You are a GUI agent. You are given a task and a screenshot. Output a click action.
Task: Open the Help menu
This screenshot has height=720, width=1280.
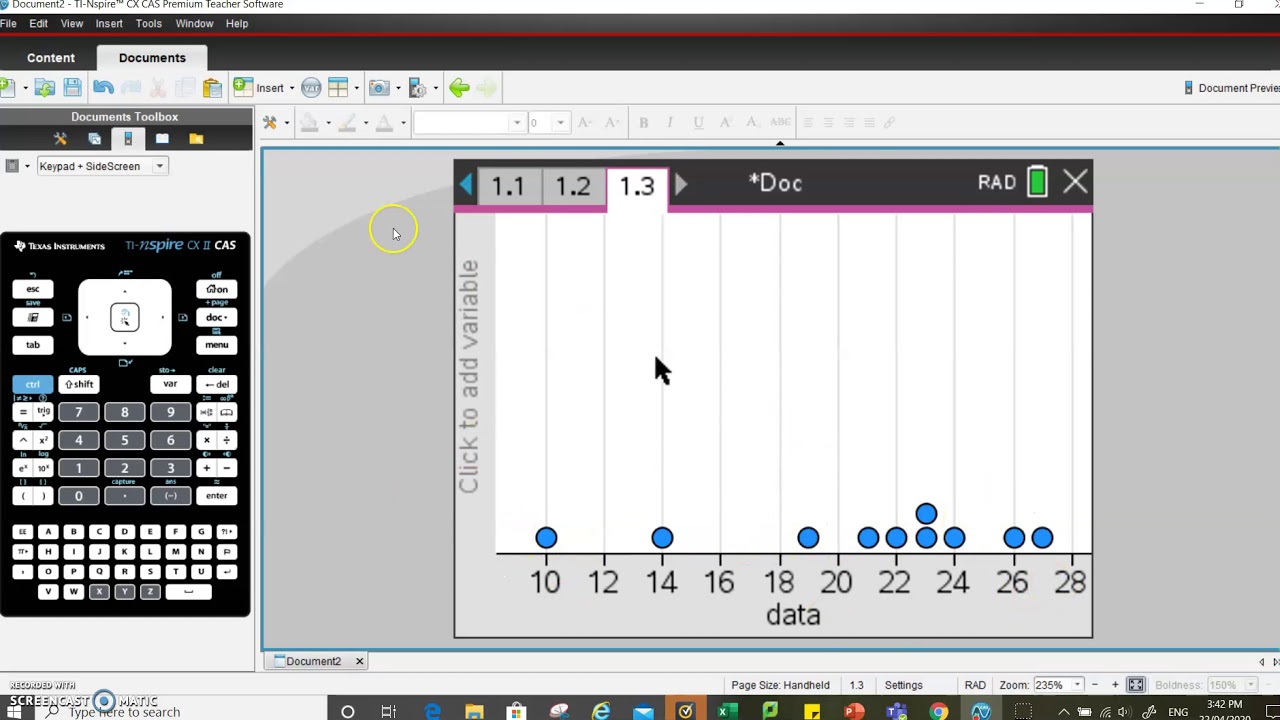(237, 23)
